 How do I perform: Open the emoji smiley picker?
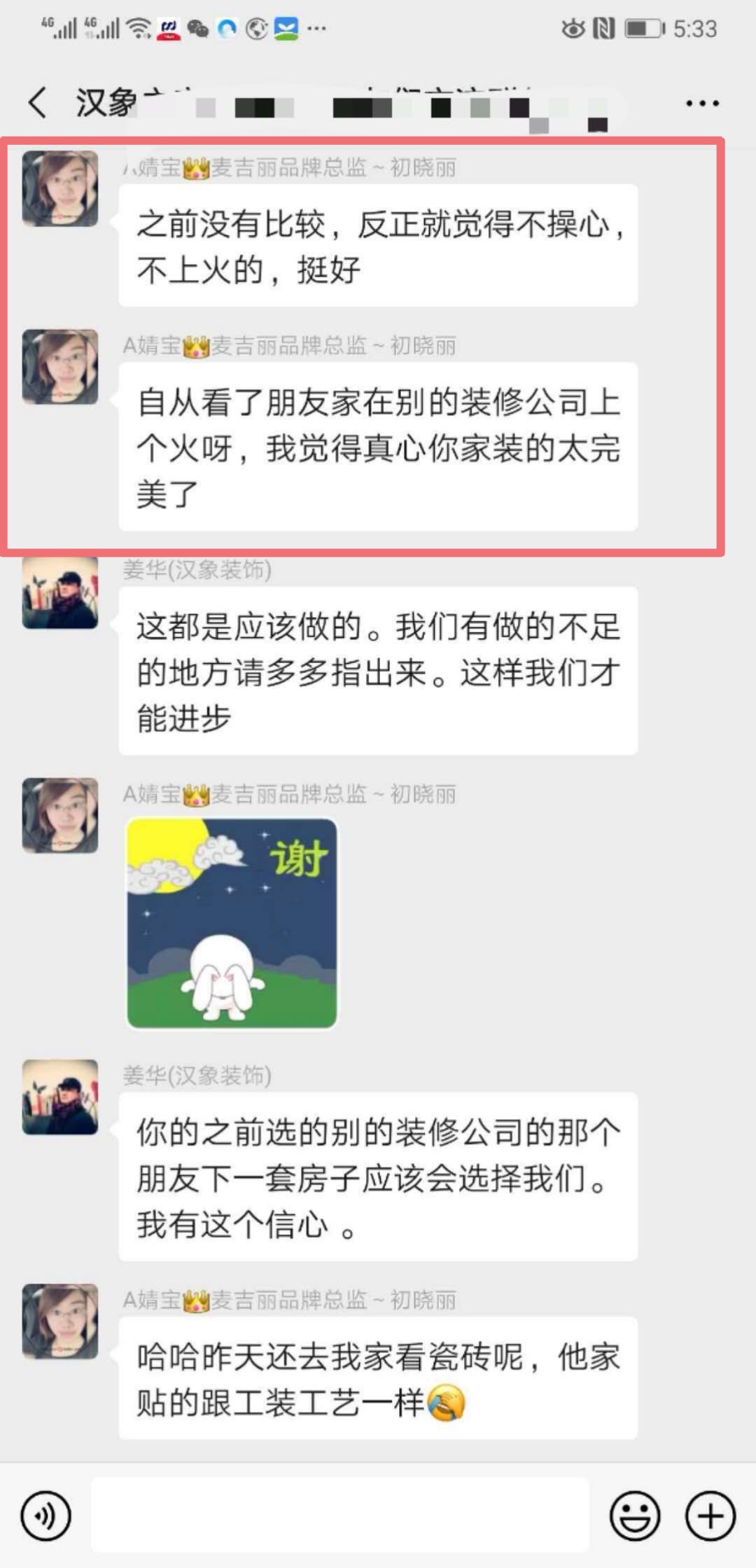[x=635, y=1515]
